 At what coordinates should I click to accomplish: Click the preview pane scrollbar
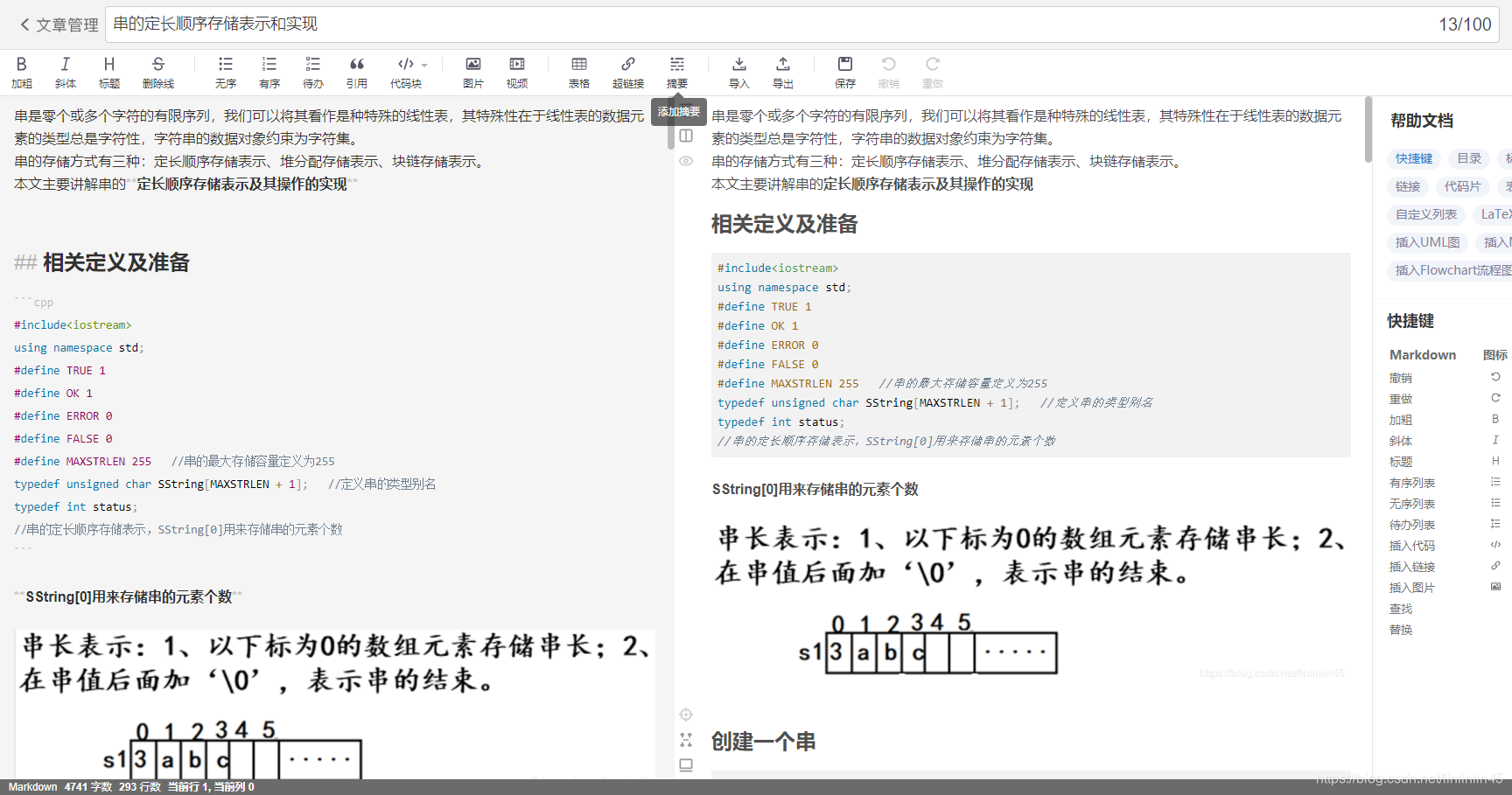click(1368, 129)
